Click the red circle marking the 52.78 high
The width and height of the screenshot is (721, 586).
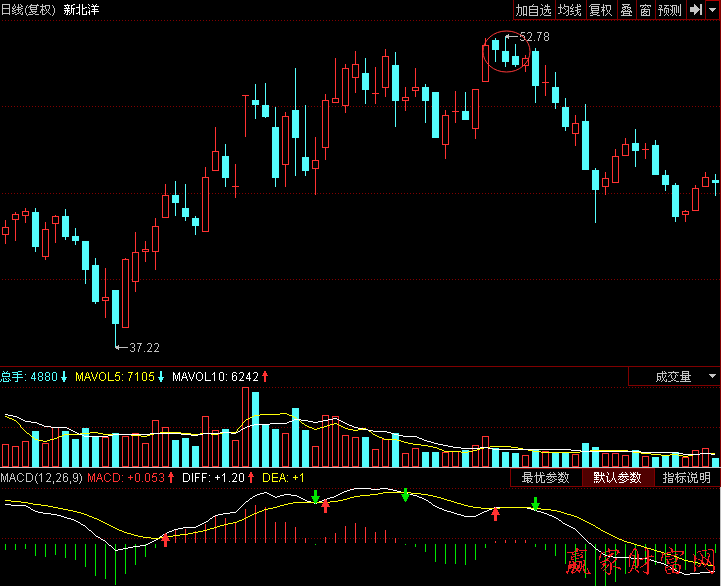(x=506, y=57)
